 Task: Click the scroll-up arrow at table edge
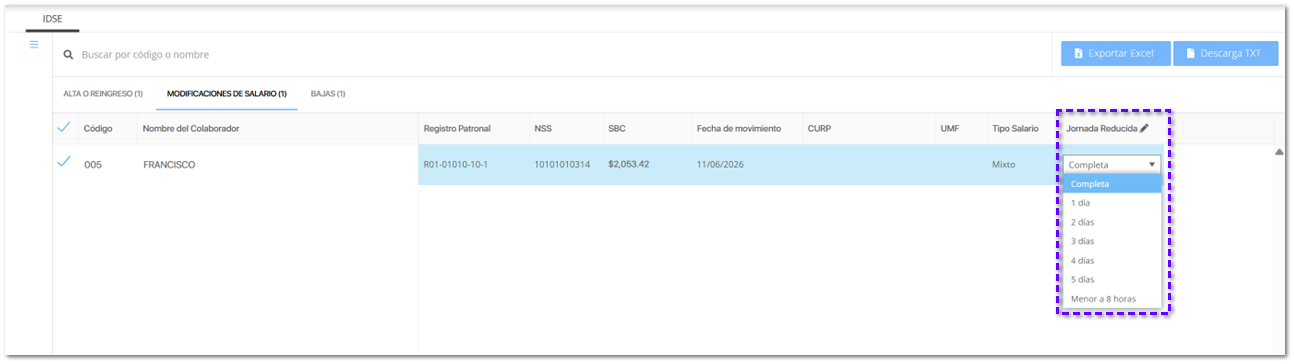tap(1279, 152)
